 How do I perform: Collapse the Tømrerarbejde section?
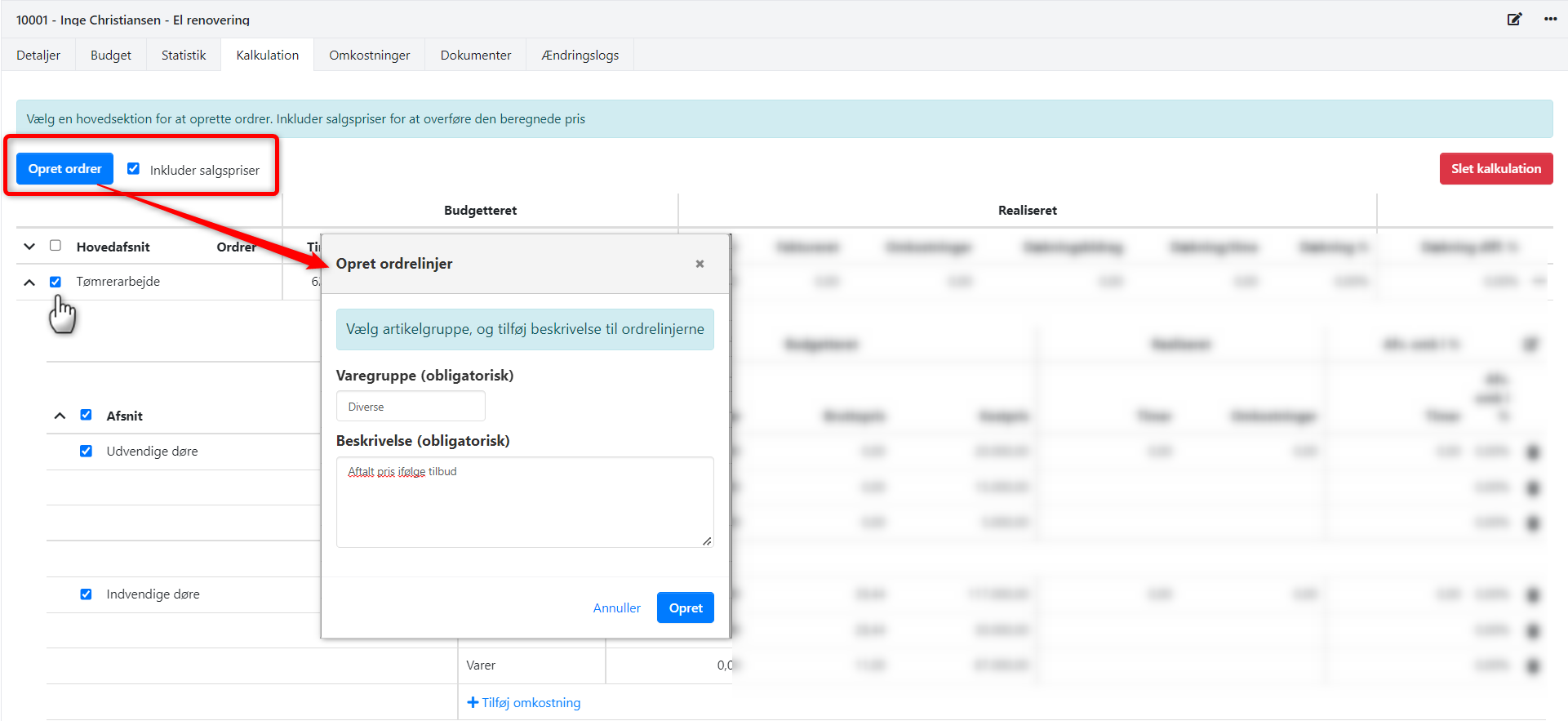[x=29, y=282]
